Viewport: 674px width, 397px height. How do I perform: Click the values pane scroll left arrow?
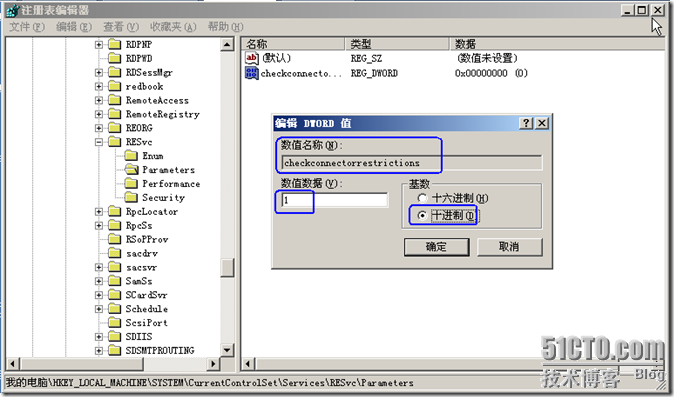click(x=248, y=364)
